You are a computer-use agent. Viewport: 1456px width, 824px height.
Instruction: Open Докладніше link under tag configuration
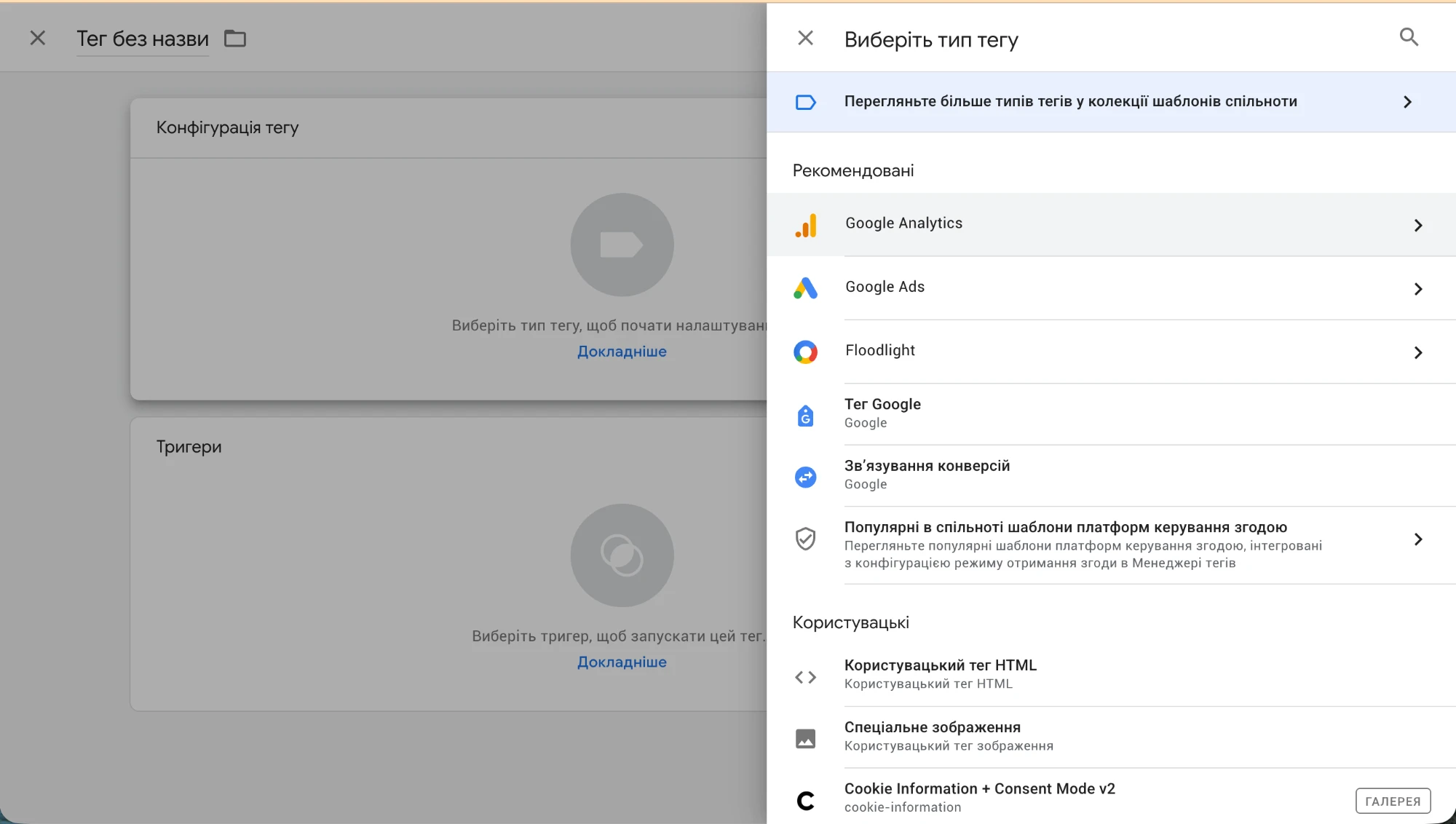(622, 352)
